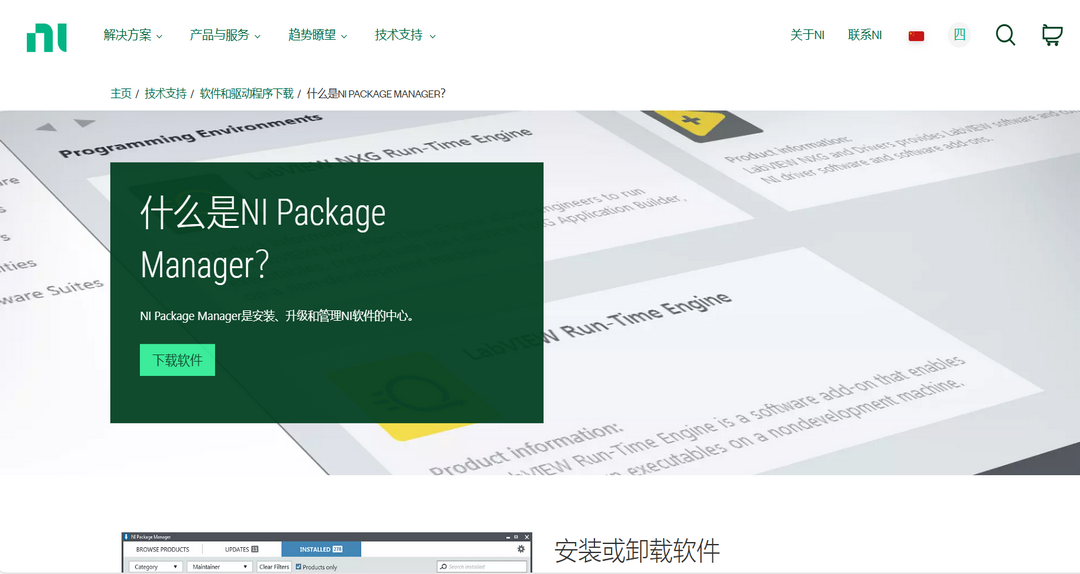
Task: Click the 什么是NI PACKAGE MANAGER? breadcrumb text
Action: [376, 93]
